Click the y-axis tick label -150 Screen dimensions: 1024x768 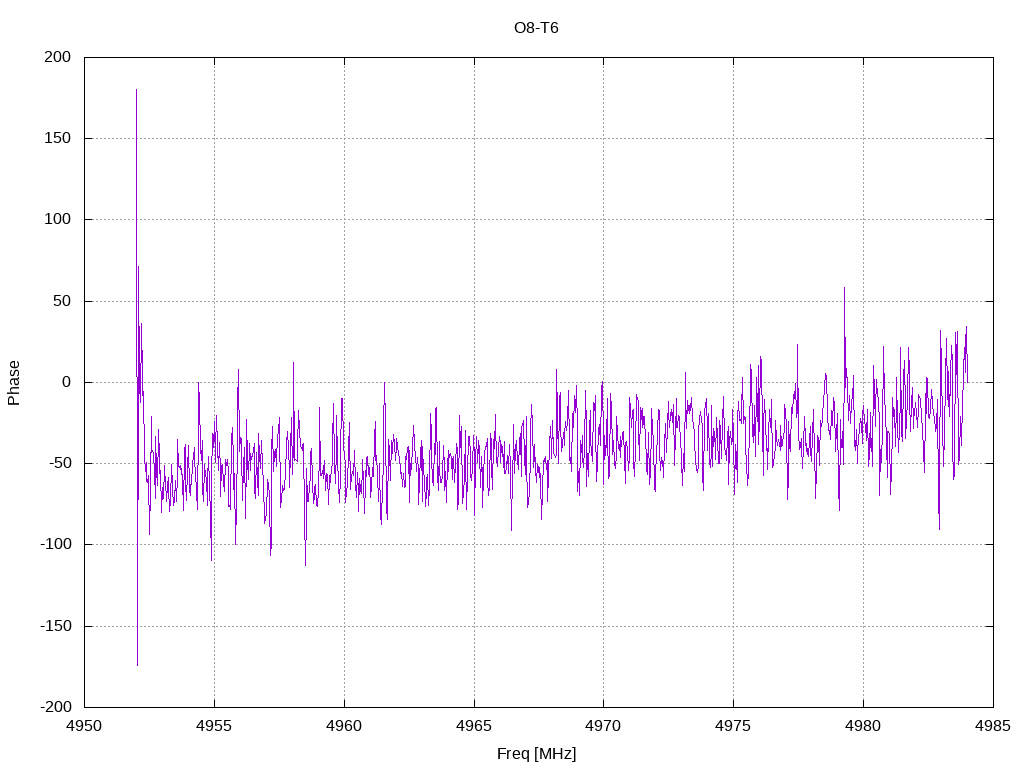pyautogui.click(x=56, y=626)
